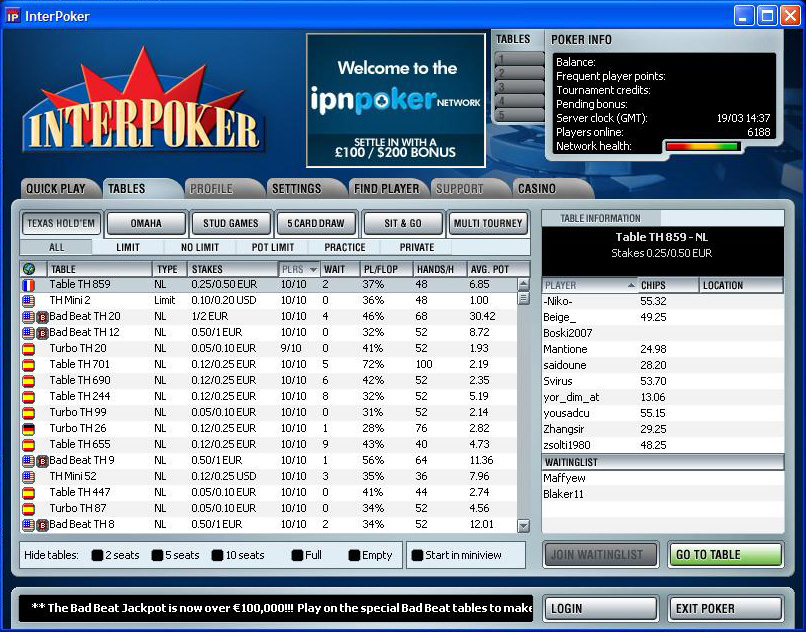
Task: Show Sit & Go tournaments
Action: [x=403, y=223]
